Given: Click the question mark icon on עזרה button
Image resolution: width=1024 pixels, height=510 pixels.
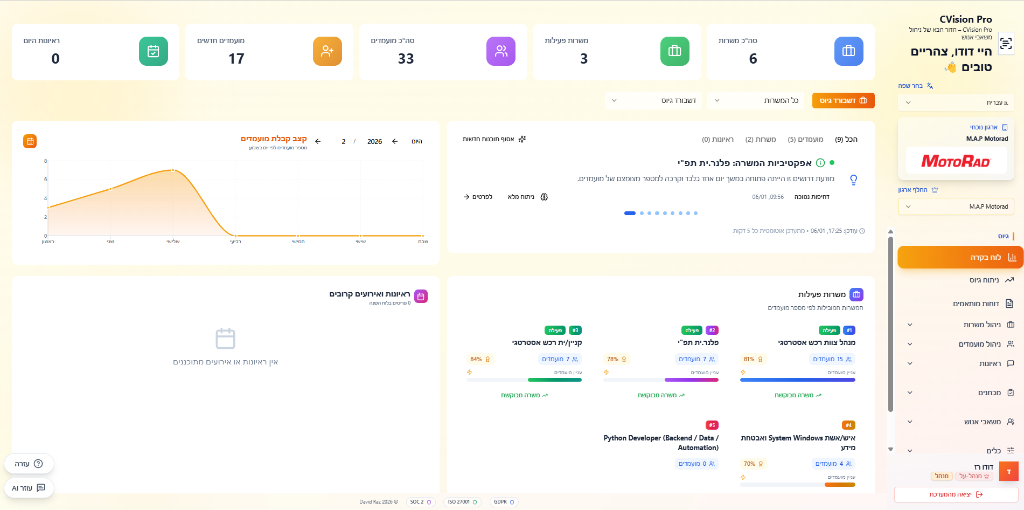Looking at the screenshot, I should tap(38, 464).
